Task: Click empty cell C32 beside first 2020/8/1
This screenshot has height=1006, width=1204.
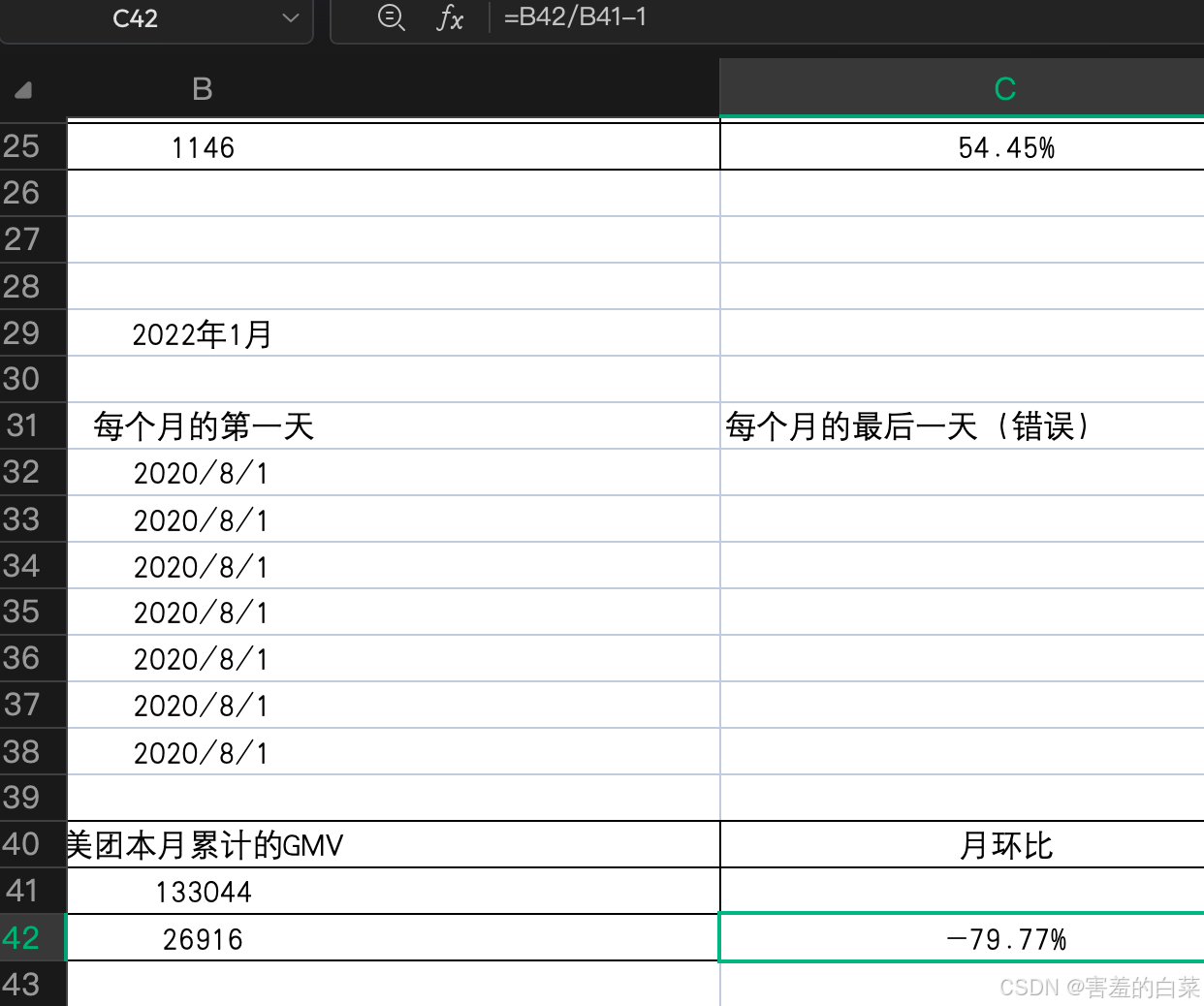Action: point(962,472)
